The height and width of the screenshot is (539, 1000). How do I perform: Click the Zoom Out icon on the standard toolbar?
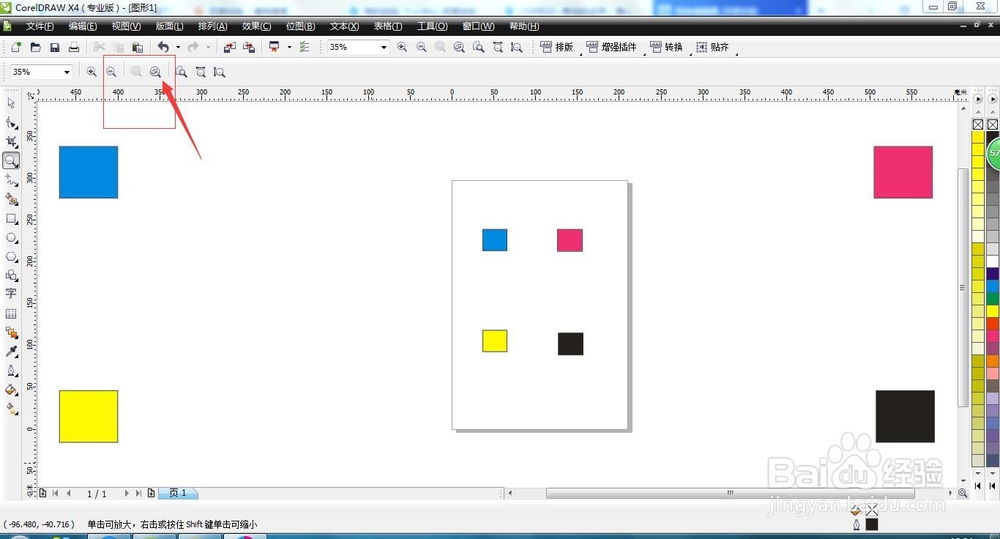tap(421, 47)
